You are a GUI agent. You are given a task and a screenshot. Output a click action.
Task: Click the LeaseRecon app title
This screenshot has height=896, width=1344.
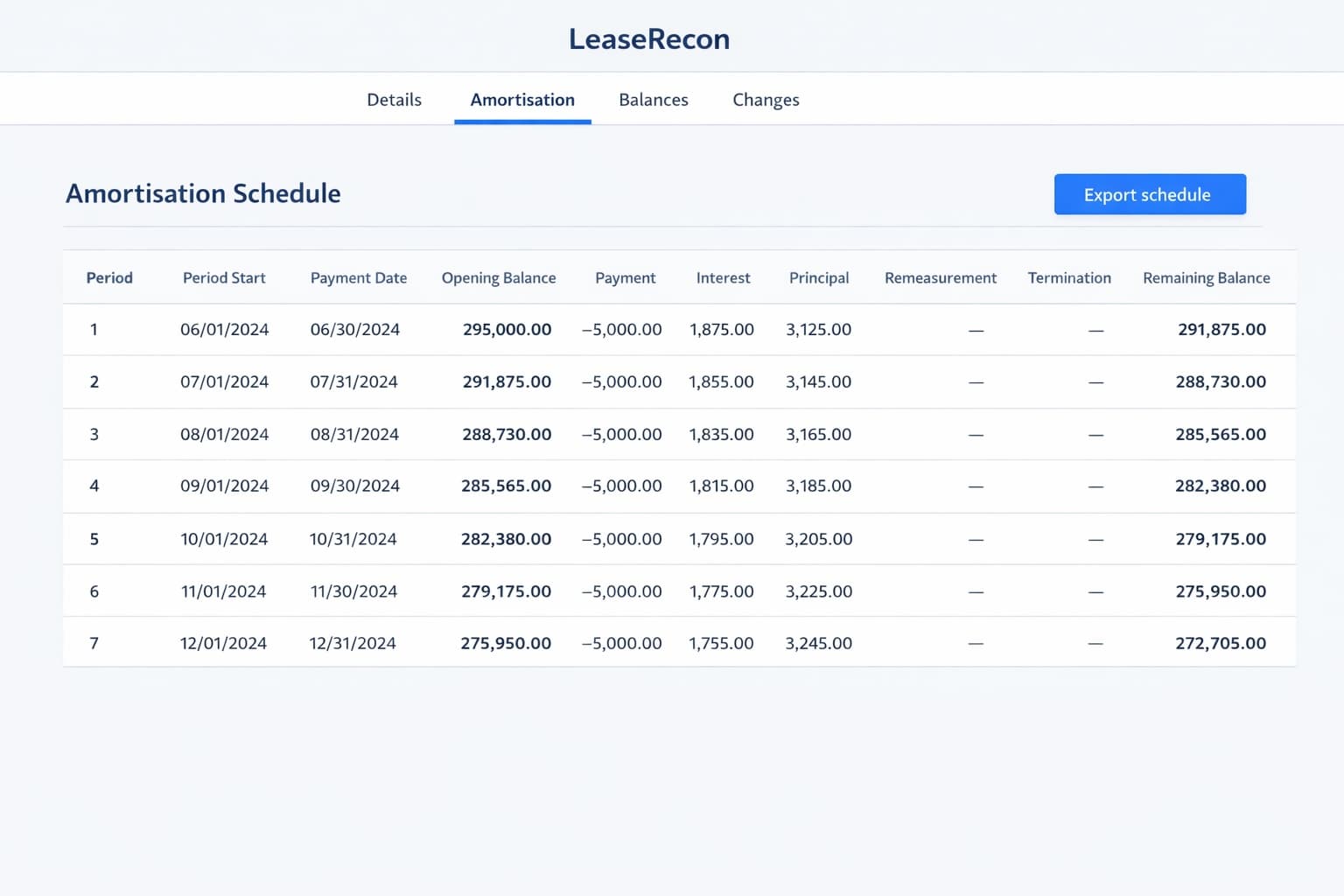tap(649, 38)
